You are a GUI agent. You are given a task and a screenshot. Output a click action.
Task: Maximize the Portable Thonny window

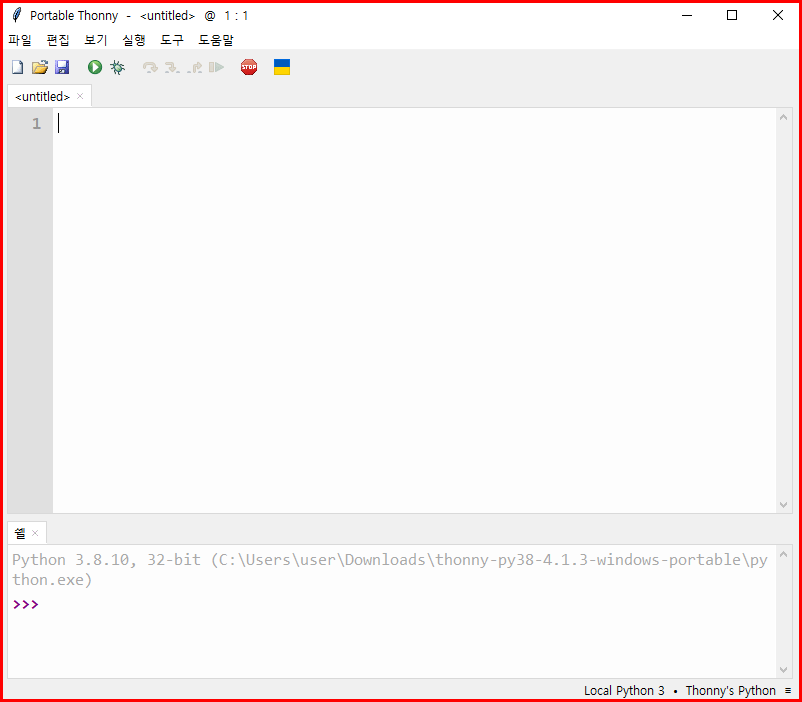click(x=732, y=15)
